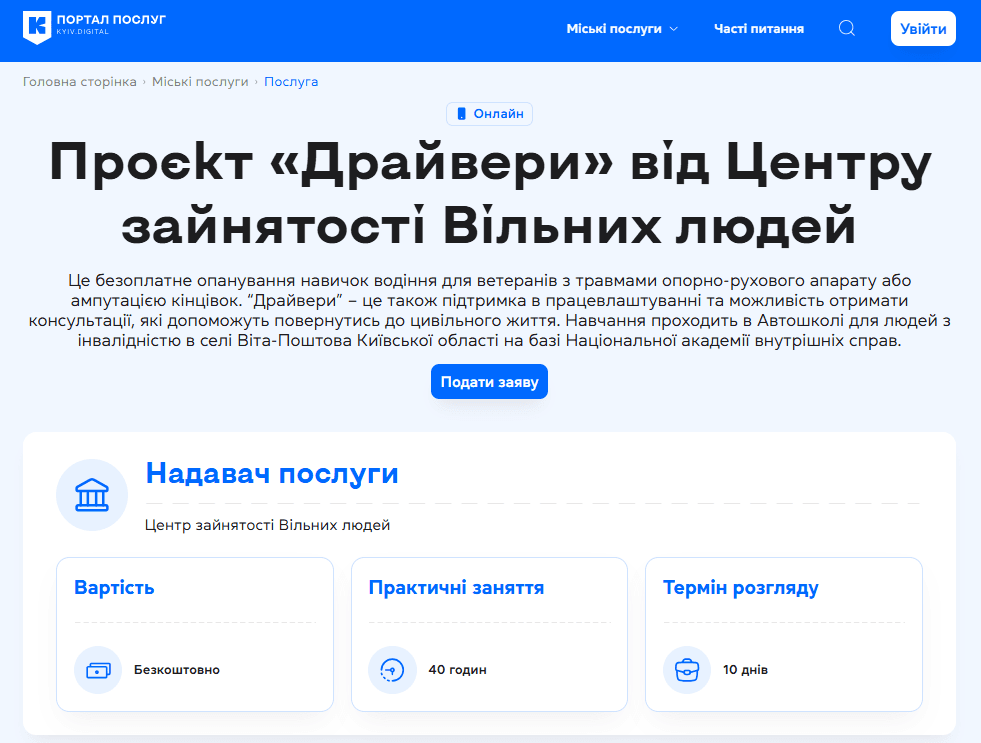The height and width of the screenshot is (743, 981).
Task: Click the ПОРТАЛ ПОСЛУГ header title
Action: click(x=113, y=20)
